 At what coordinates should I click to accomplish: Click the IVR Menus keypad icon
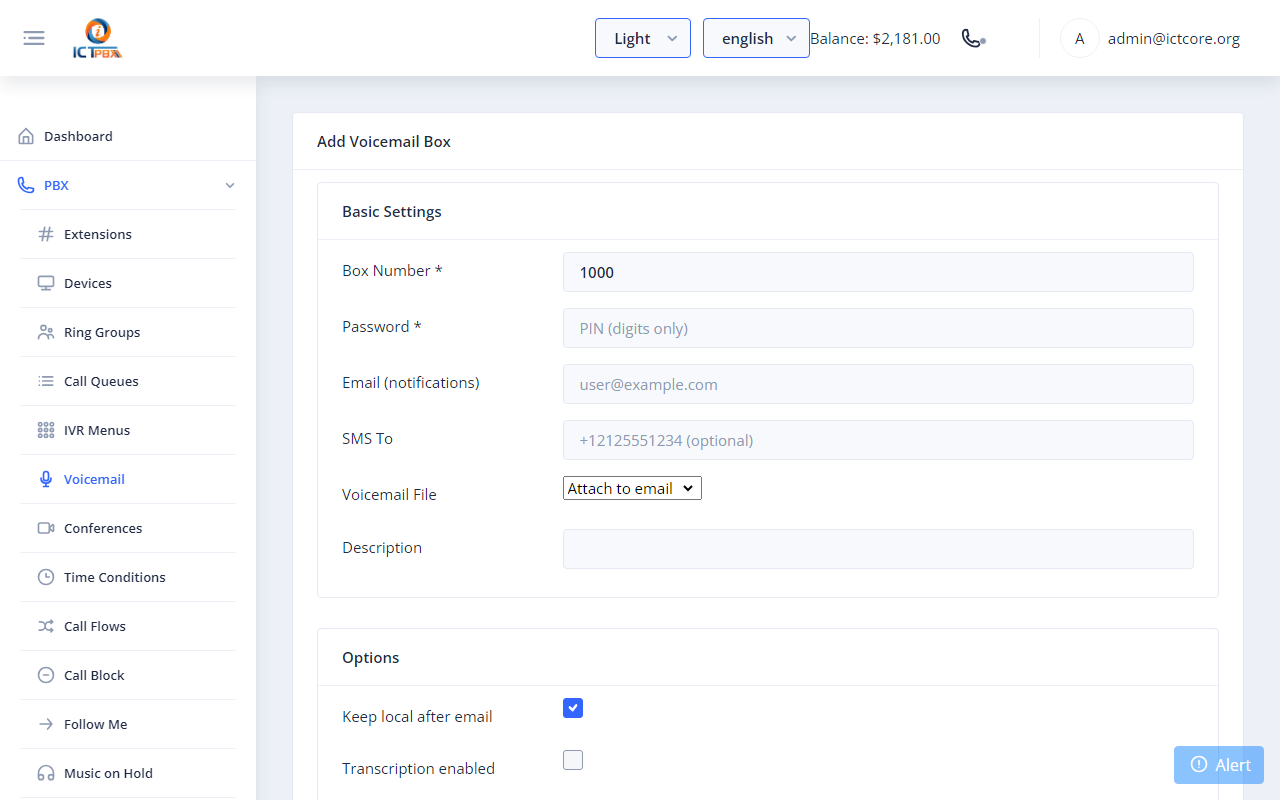click(x=46, y=430)
